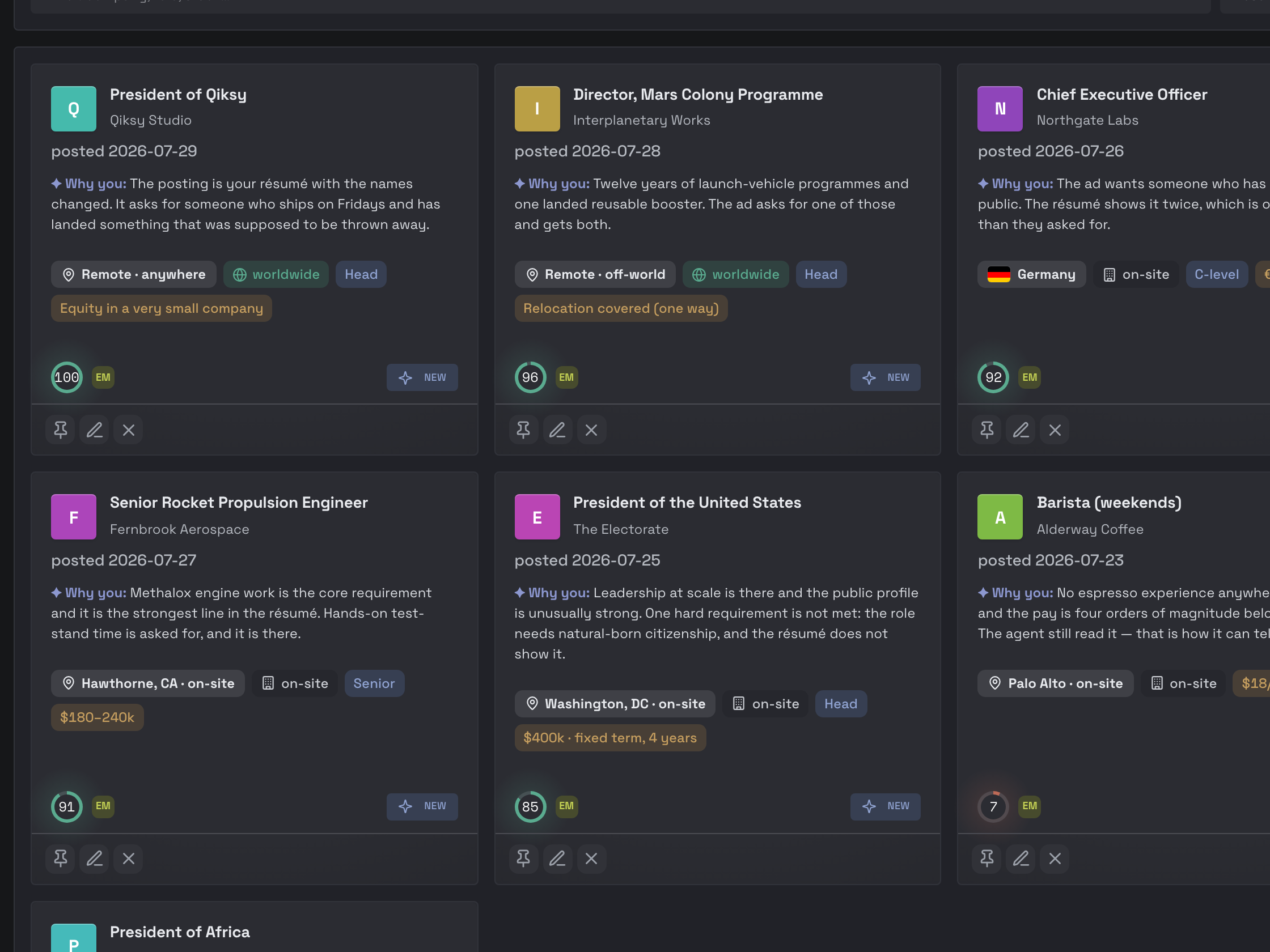Click the 96 match score ring
Viewport: 1270px width, 952px height.
click(530, 377)
